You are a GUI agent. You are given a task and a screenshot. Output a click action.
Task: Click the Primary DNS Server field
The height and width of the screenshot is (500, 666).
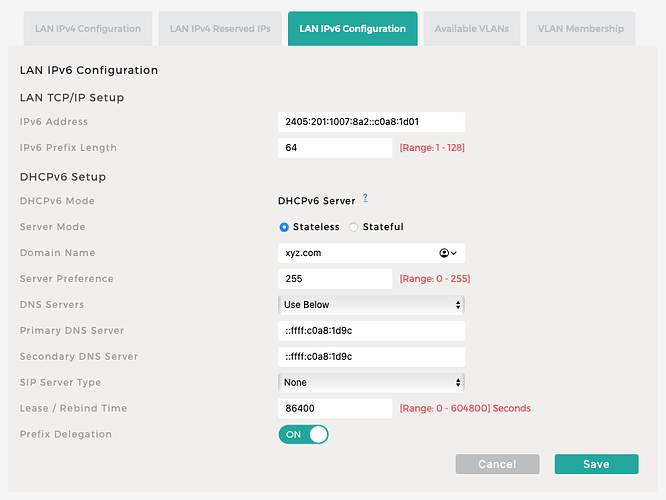click(x=371, y=330)
